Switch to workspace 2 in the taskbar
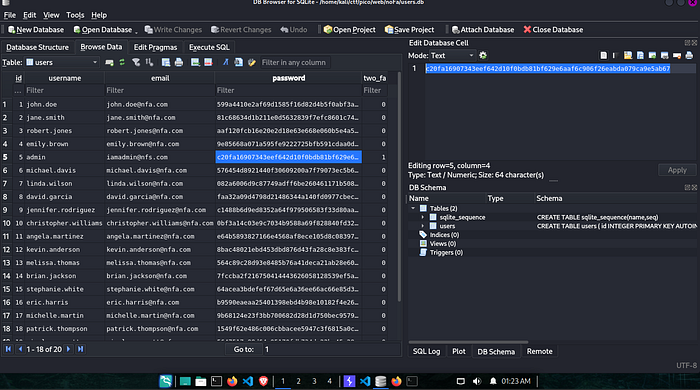Image resolution: width=700 pixels, height=390 pixels. (298, 381)
